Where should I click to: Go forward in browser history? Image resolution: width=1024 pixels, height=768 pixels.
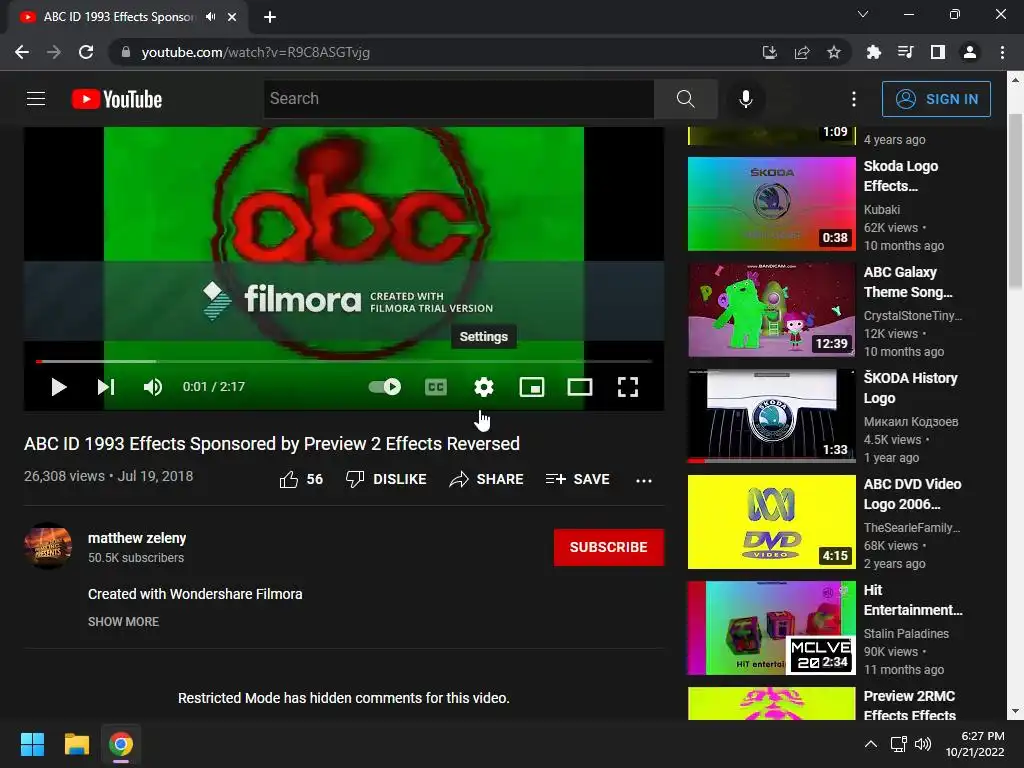click(54, 52)
